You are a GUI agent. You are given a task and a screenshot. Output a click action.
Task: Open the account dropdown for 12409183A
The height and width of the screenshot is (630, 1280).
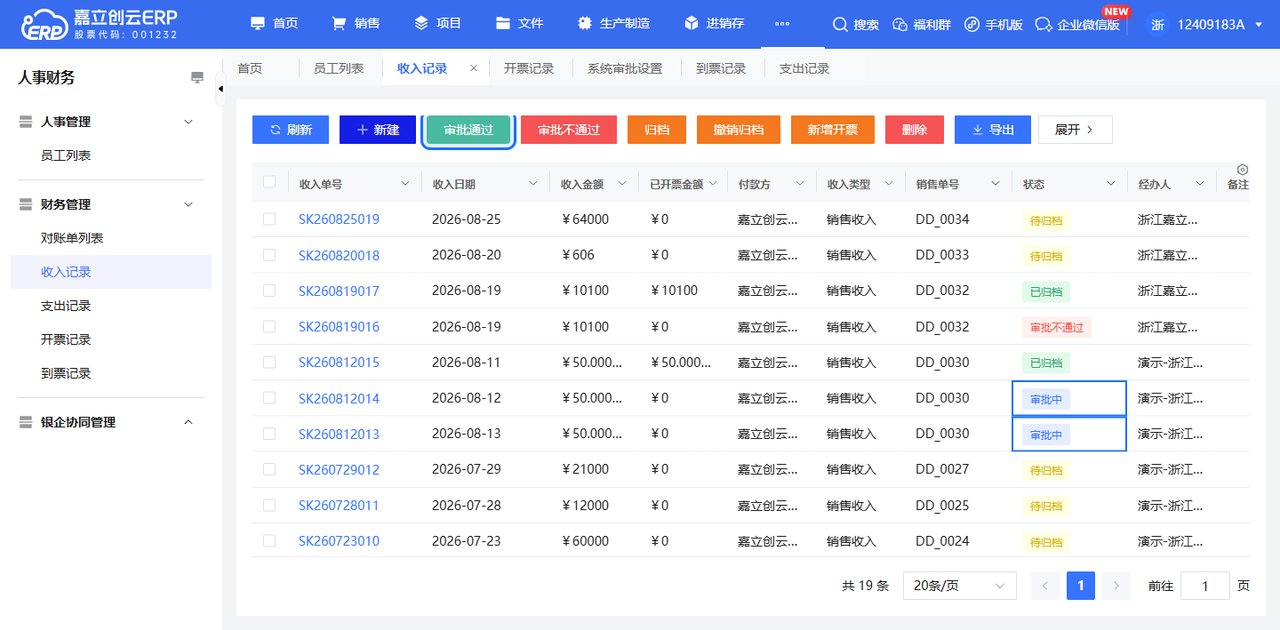tap(1259, 25)
